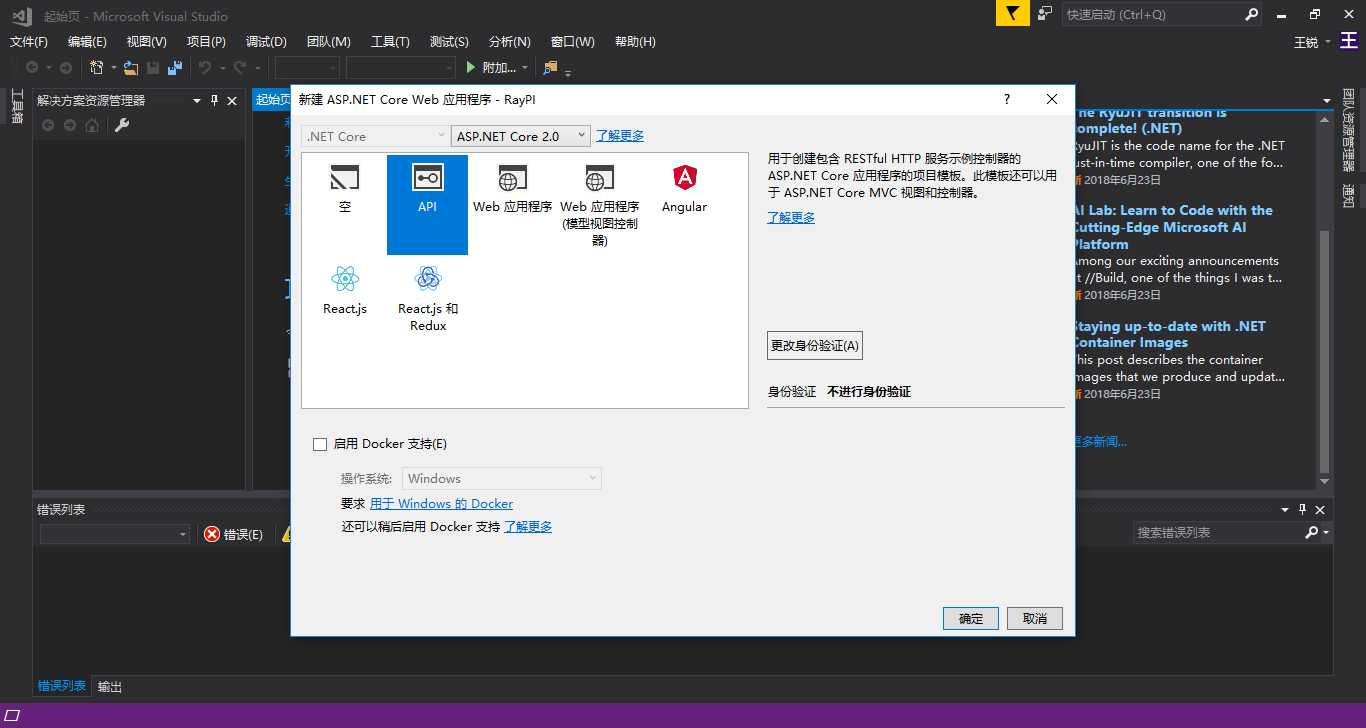Click the open file toolbar icon

click(x=131, y=67)
